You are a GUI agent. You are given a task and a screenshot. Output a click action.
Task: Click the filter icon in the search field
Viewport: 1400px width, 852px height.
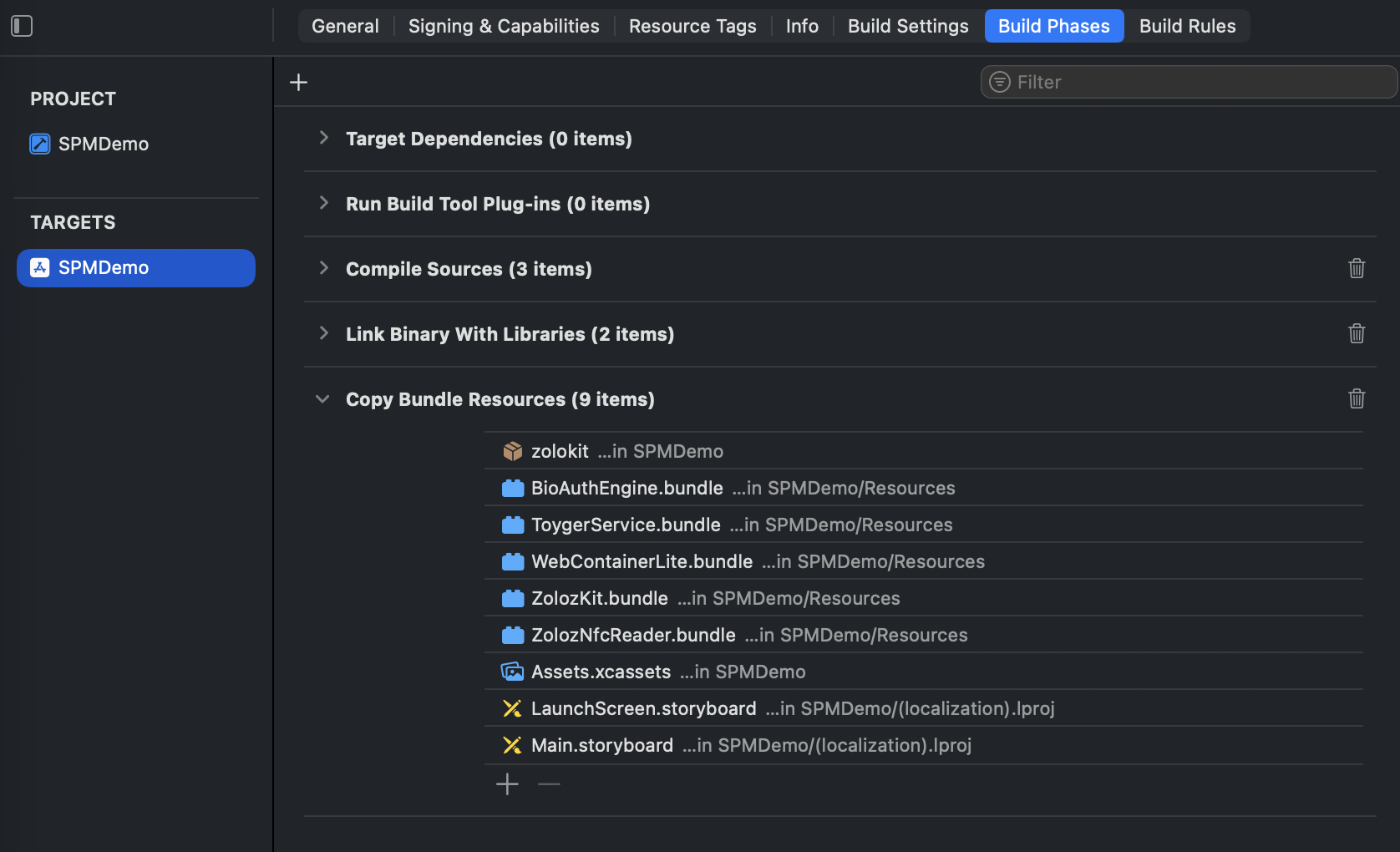[x=999, y=82]
